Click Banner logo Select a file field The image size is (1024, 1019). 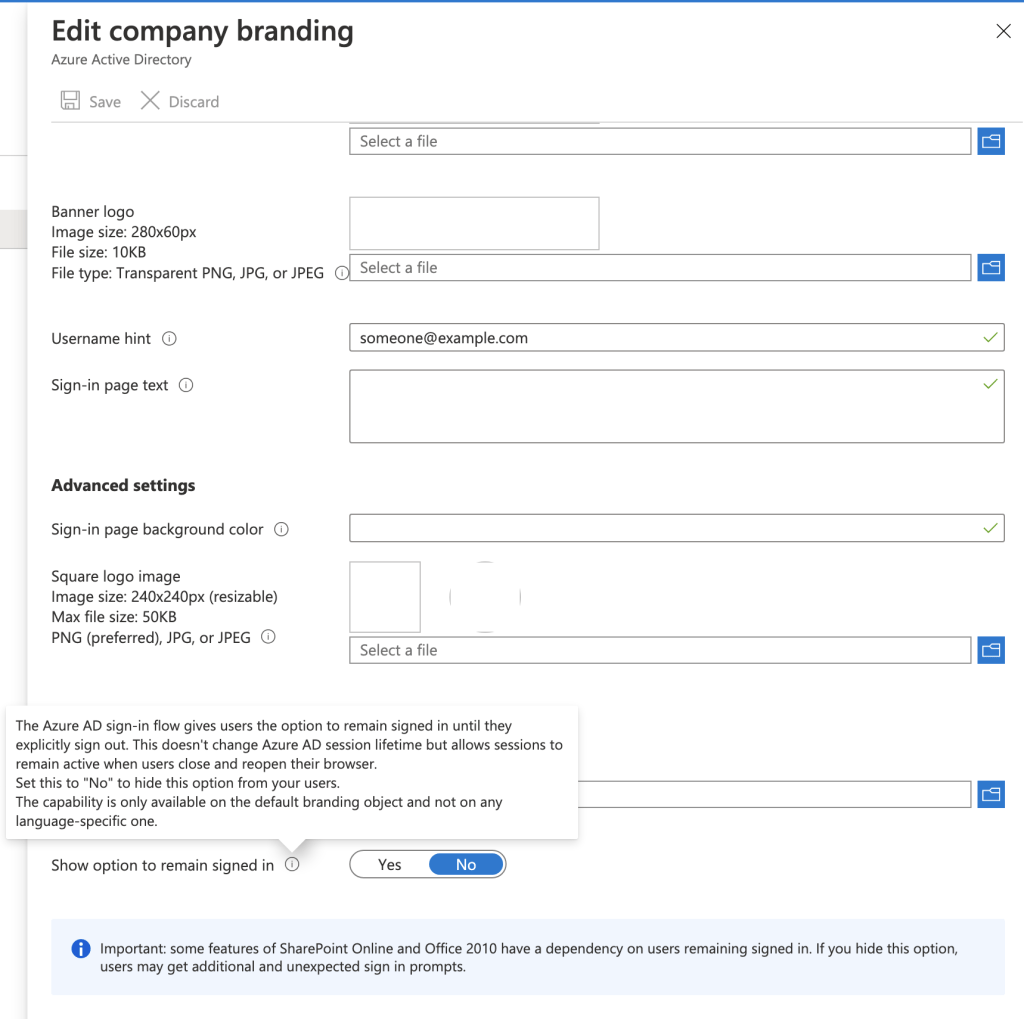[x=660, y=268]
